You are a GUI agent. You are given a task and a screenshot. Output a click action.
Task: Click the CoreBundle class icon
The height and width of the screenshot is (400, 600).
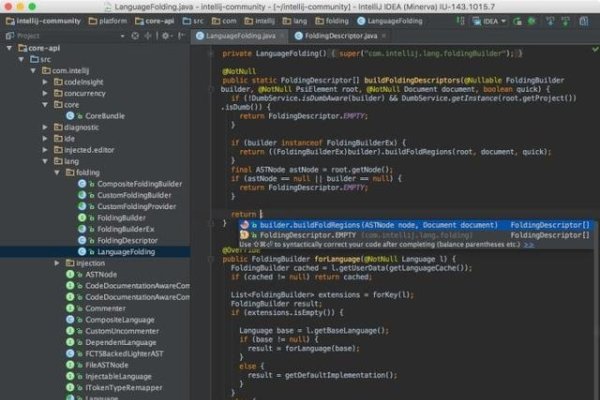point(70,116)
